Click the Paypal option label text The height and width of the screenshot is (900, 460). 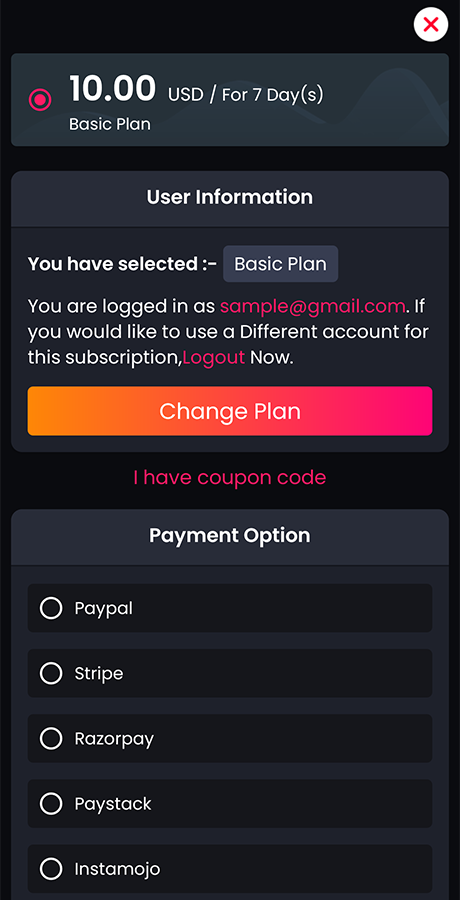[x=103, y=608]
